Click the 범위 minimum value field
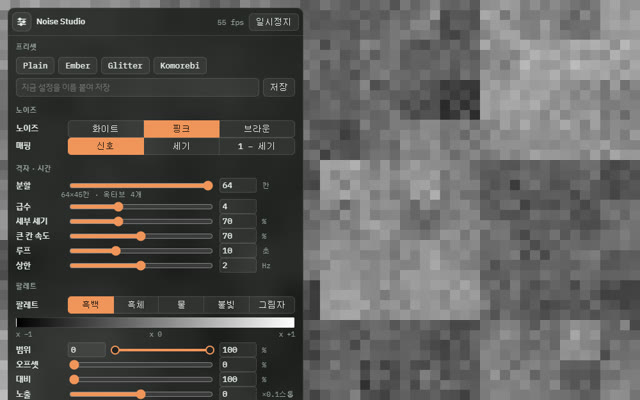Image resolution: width=640 pixels, height=400 pixels. click(87, 350)
